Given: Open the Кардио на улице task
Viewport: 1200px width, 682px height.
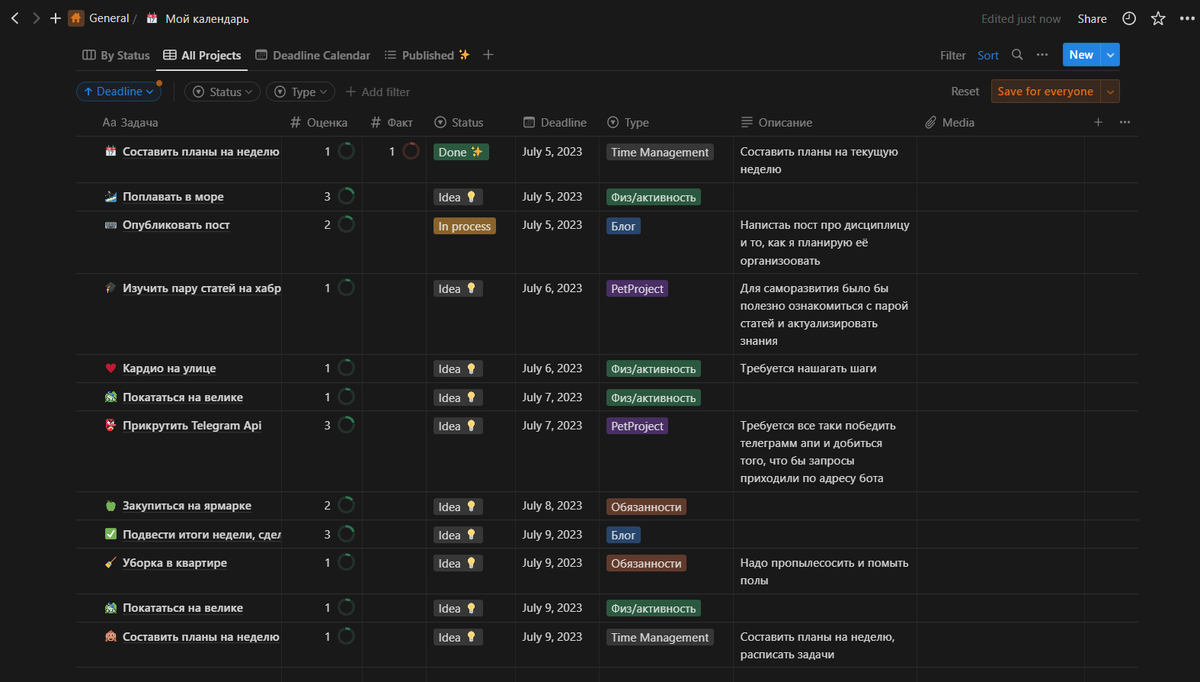Looking at the screenshot, I should 169,369.
